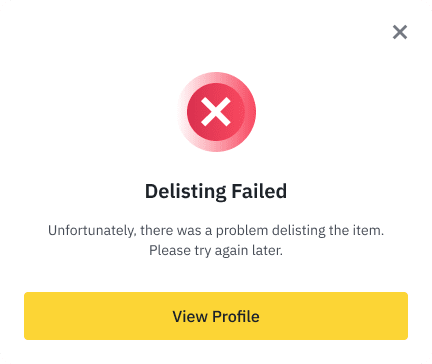This screenshot has width=432, height=364.
Task: Go to profile from the failed delisting dialog
Action: pyautogui.click(x=216, y=316)
